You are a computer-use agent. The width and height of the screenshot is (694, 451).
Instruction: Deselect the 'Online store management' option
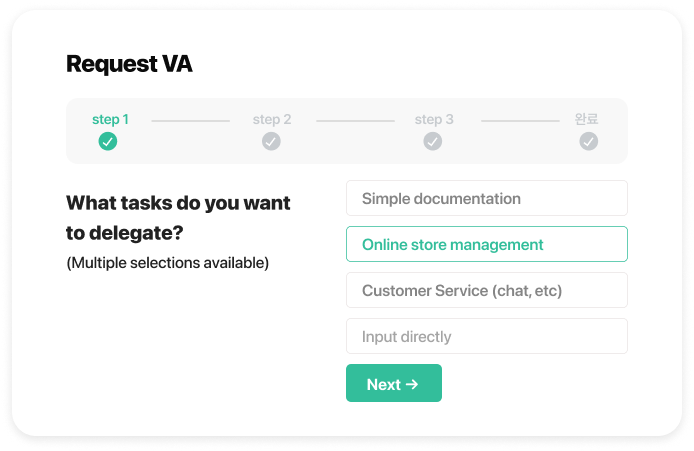pyautogui.click(x=486, y=244)
